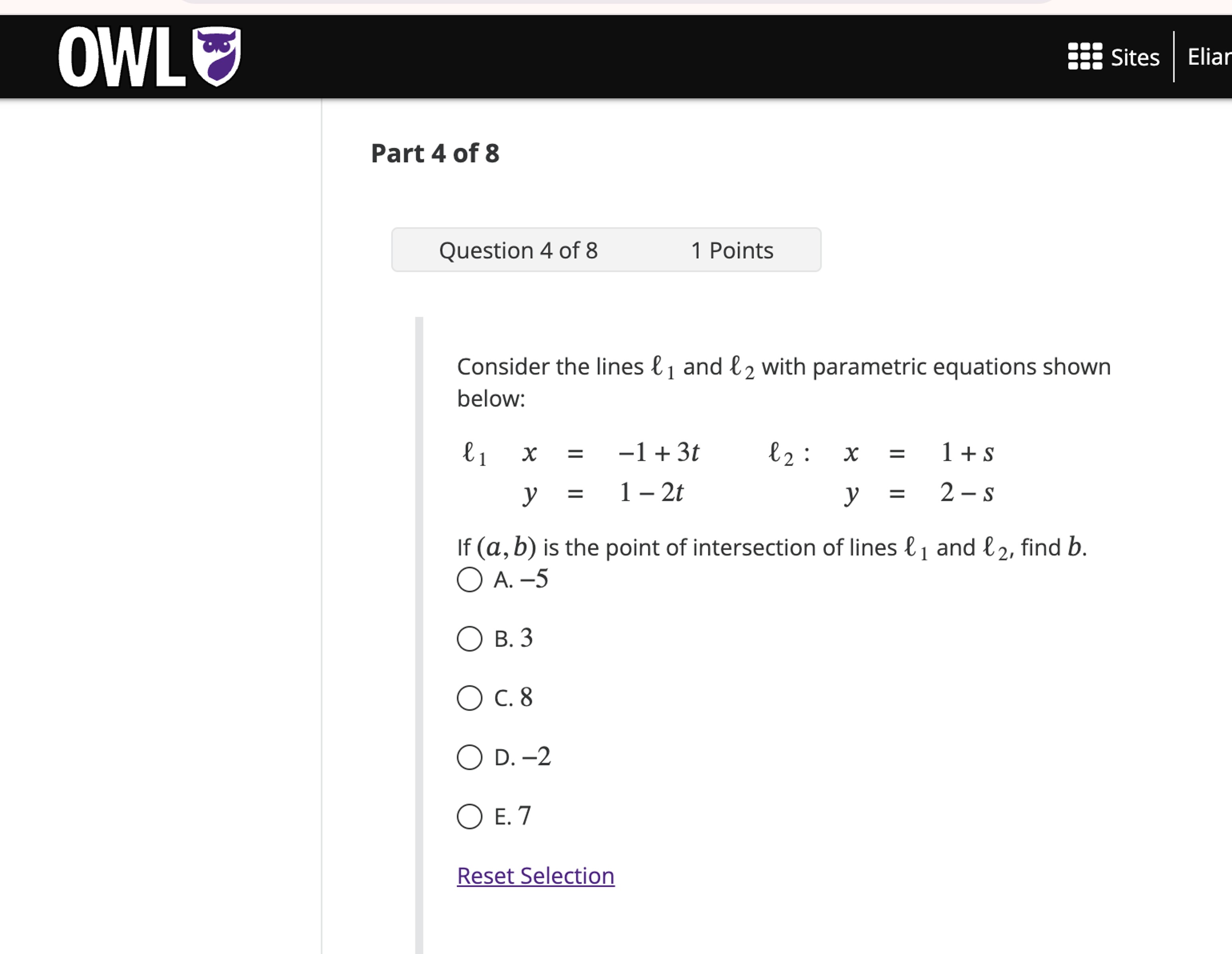Choose answer B. 3
Viewport: 1232px width, 954px height.
[x=469, y=639]
